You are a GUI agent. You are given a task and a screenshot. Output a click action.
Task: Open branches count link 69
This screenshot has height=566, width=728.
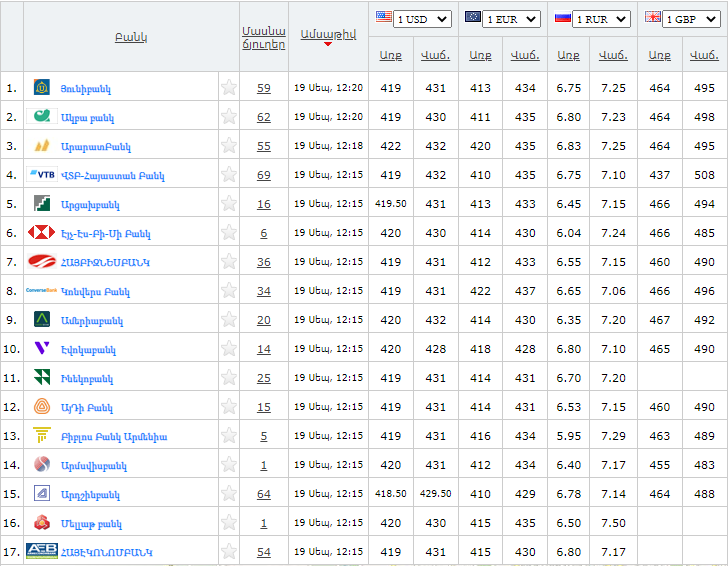(x=264, y=175)
